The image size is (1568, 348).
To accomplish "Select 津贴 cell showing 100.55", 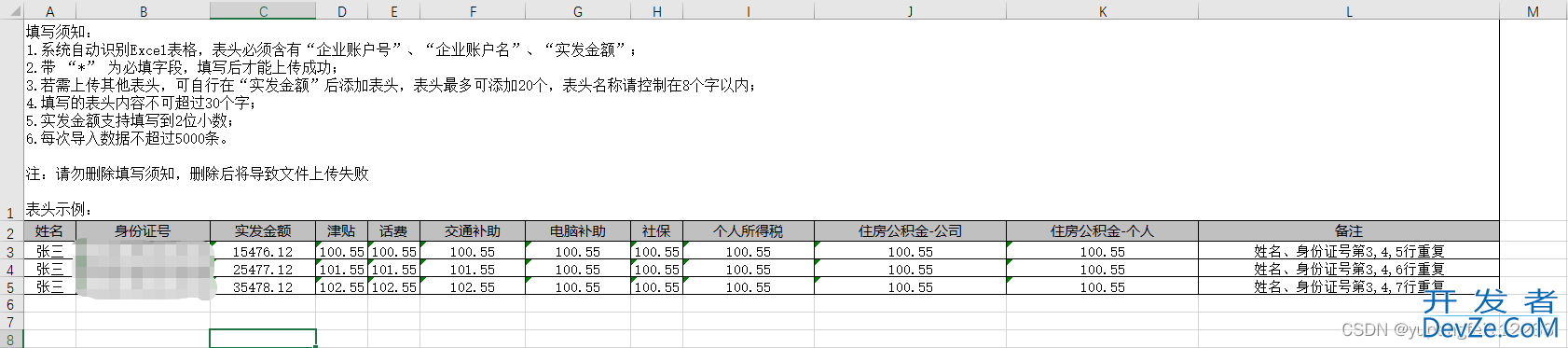I will tap(342, 252).
